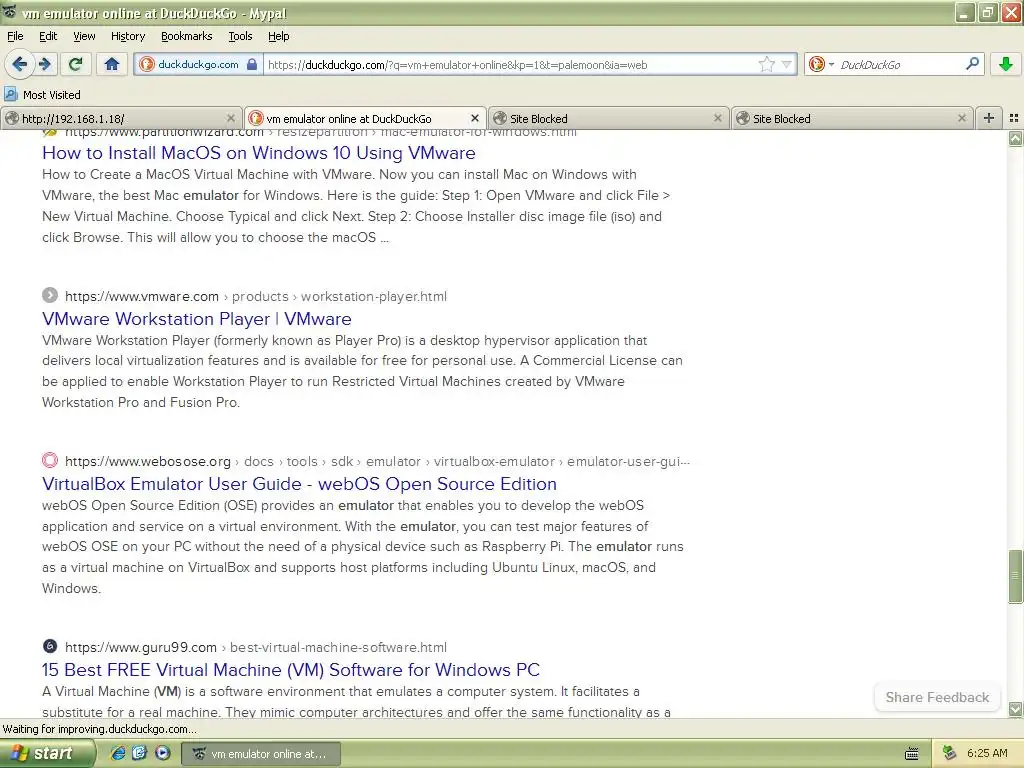Focus the DuckDuckGo search box
This screenshot has height=768, width=1024.
[x=898, y=65]
